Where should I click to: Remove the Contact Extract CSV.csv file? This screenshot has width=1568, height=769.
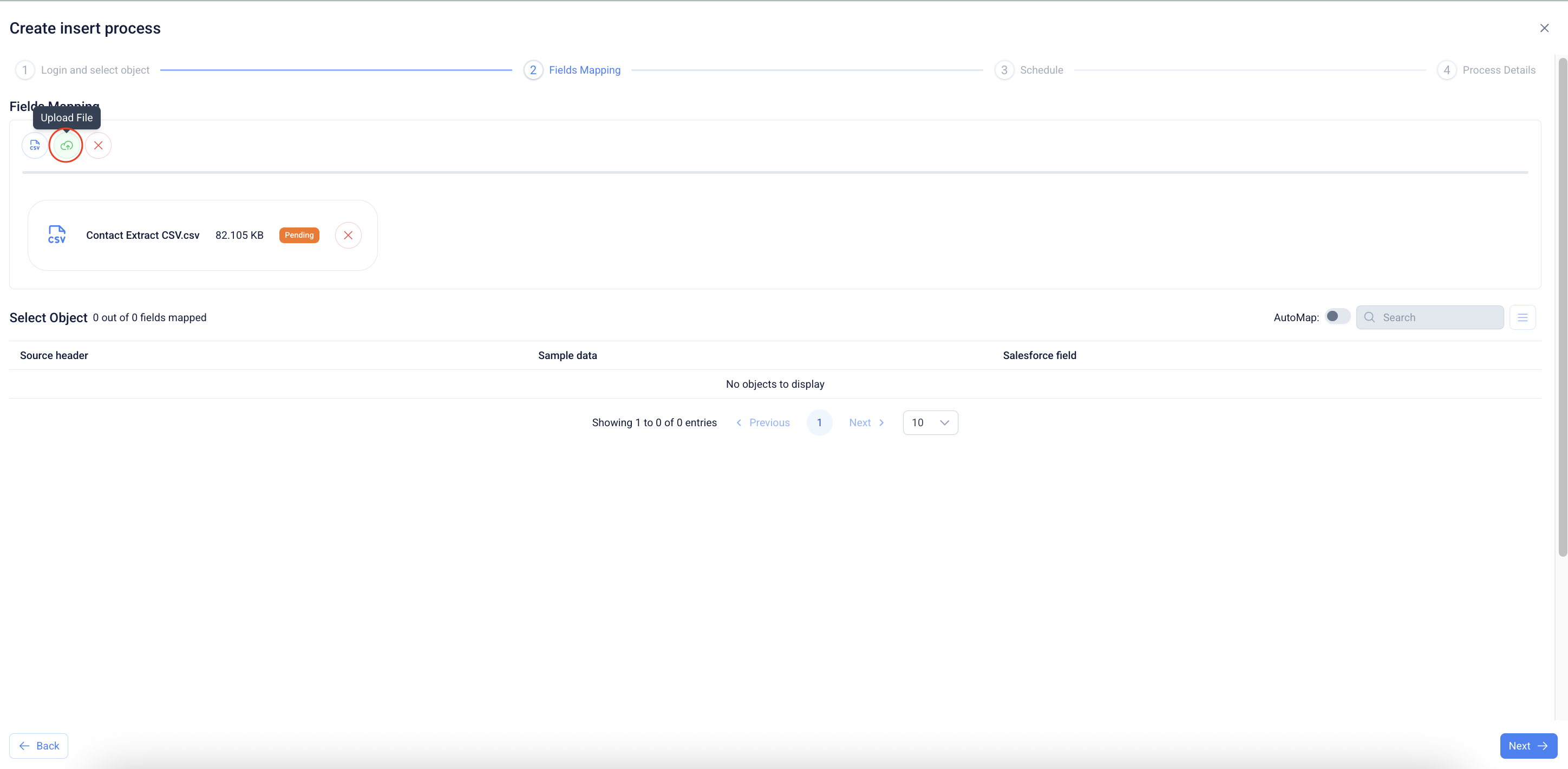pos(348,235)
